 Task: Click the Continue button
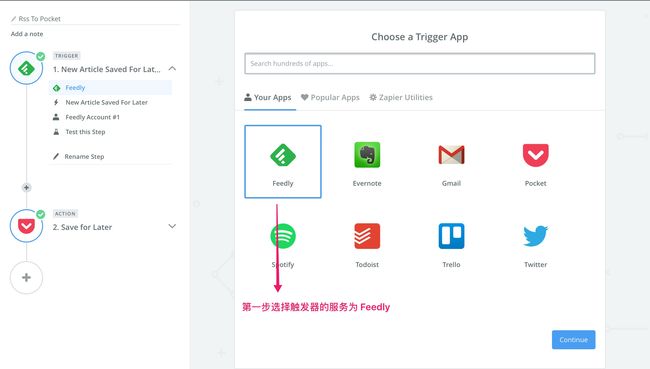[574, 340]
